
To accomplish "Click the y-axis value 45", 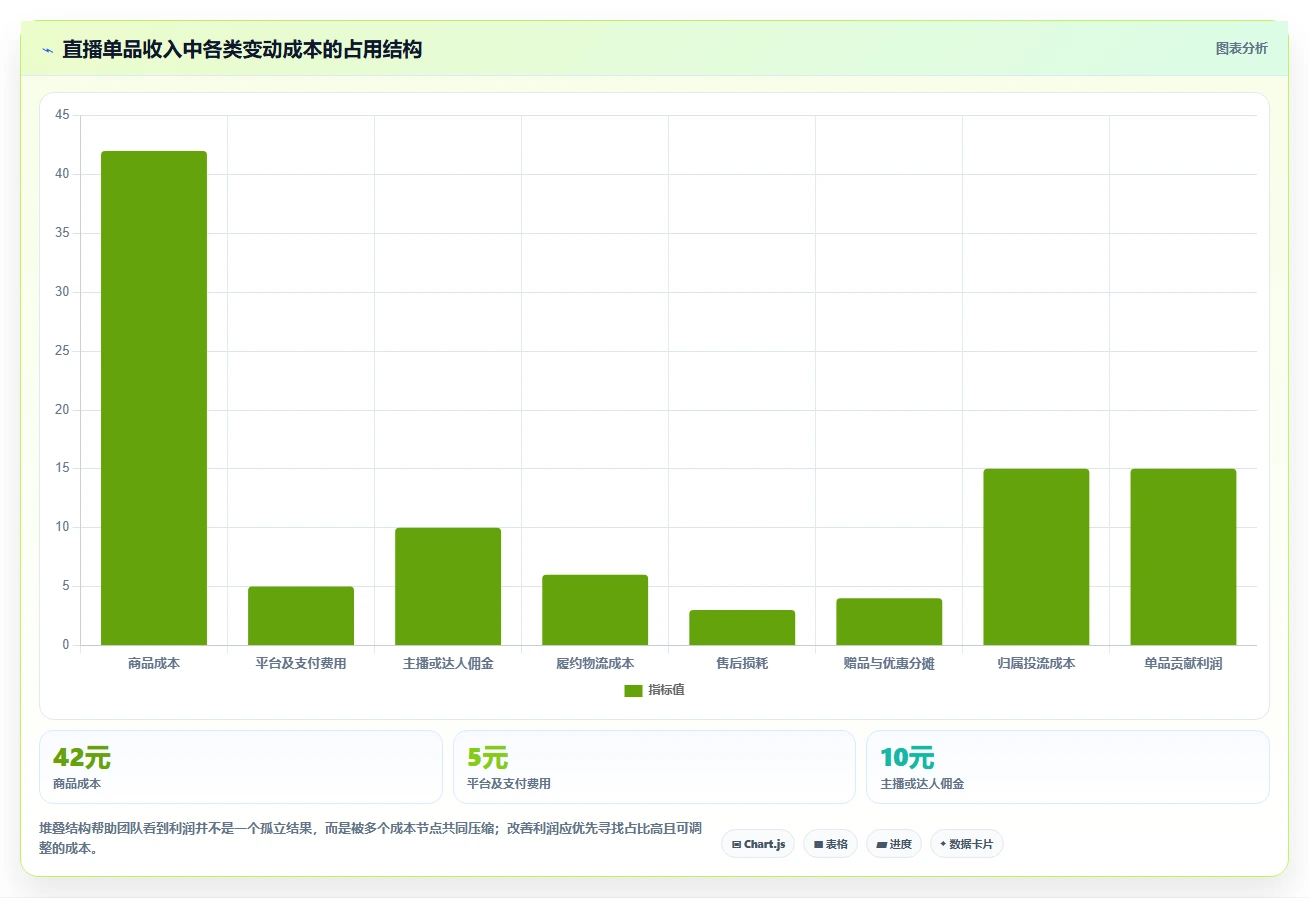I will (x=62, y=115).
